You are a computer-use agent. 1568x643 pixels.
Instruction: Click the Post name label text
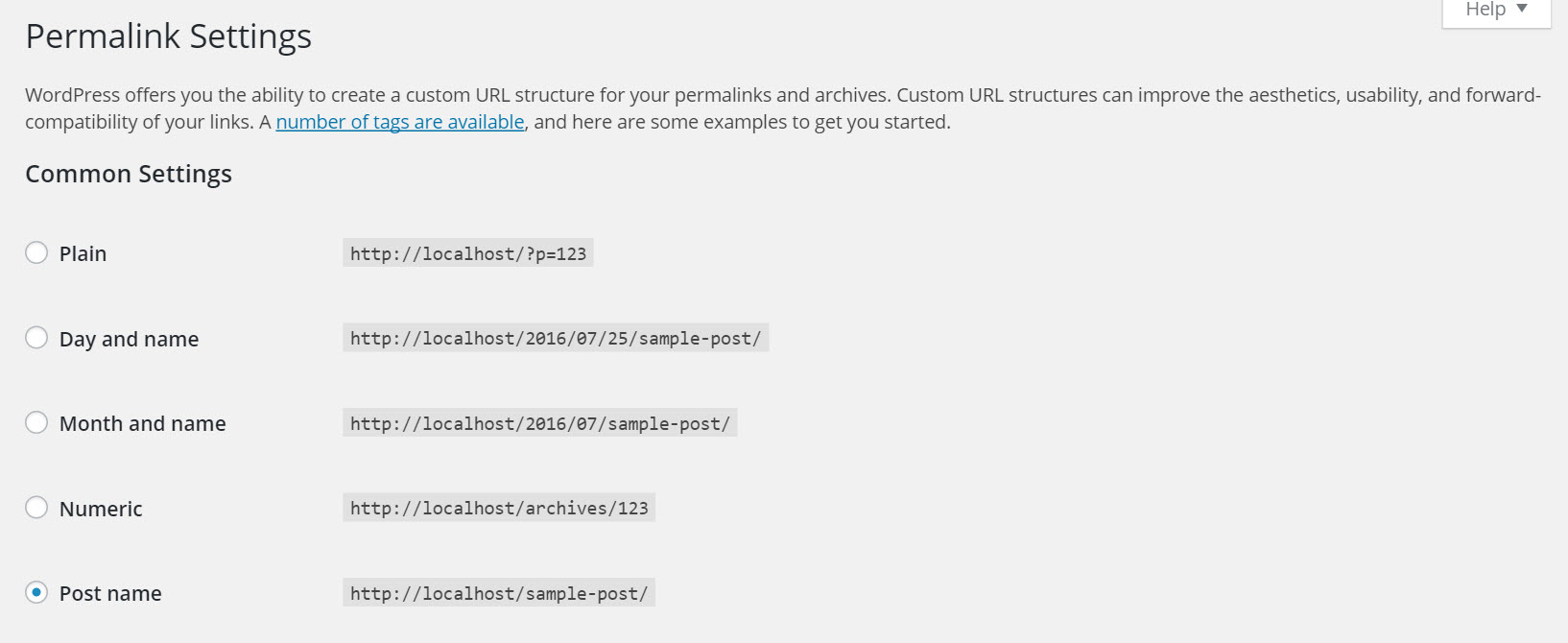pyautogui.click(x=109, y=593)
